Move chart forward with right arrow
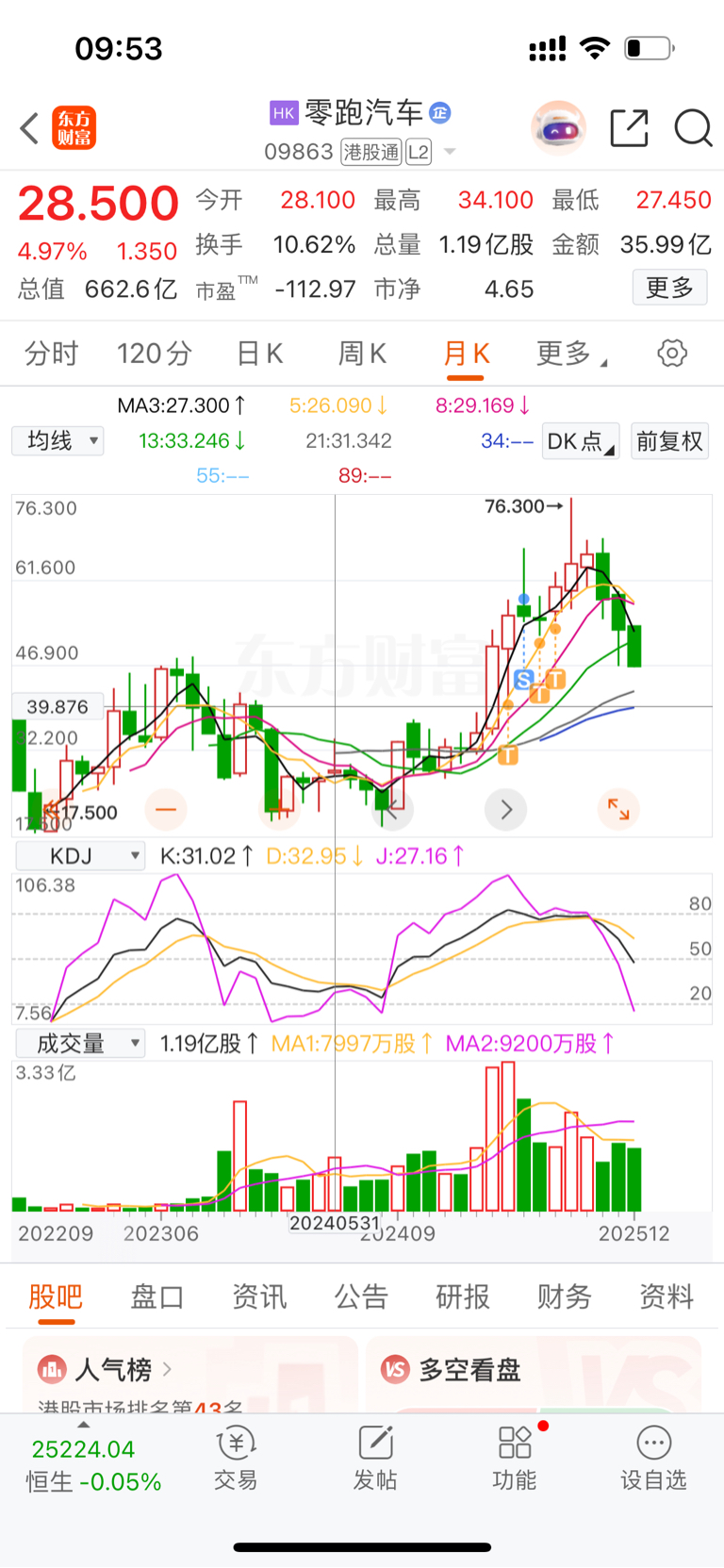Screen dimensions: 724x1568 (x=506, y=809)
